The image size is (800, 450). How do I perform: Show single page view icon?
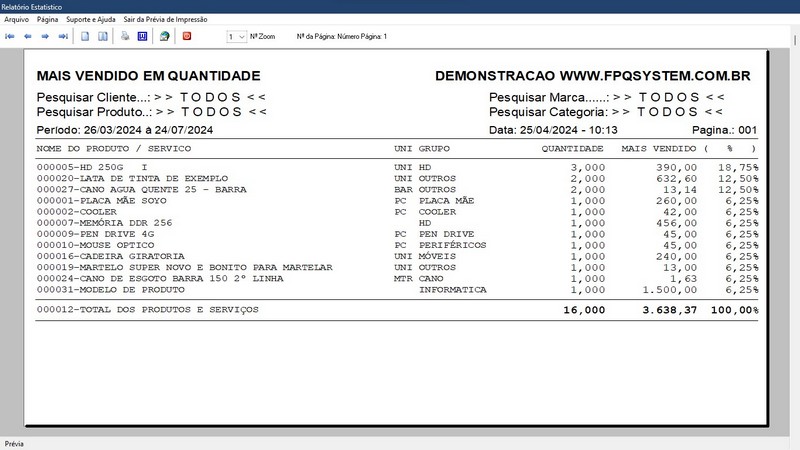pos(85,36)
